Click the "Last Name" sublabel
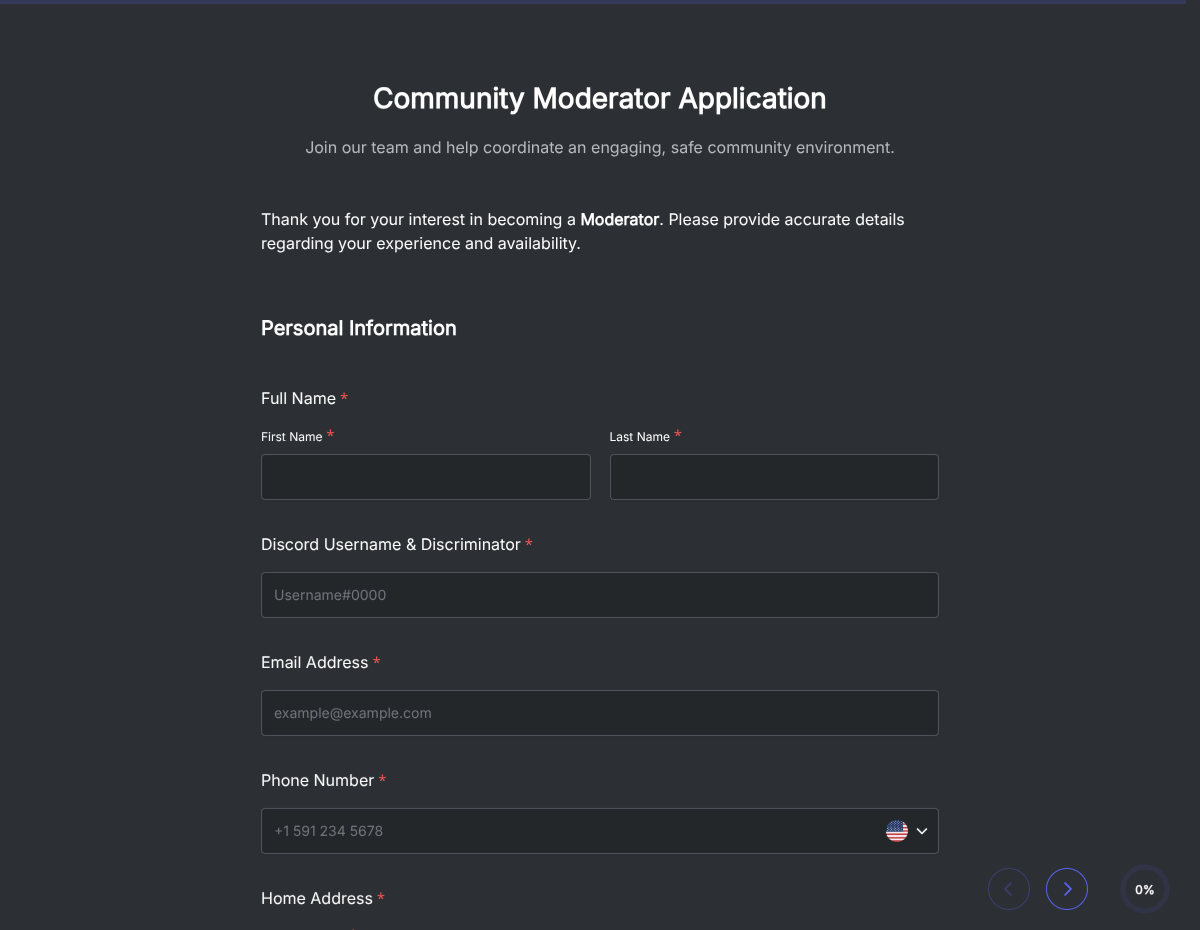1200x930 pixels. coord(640,437)
